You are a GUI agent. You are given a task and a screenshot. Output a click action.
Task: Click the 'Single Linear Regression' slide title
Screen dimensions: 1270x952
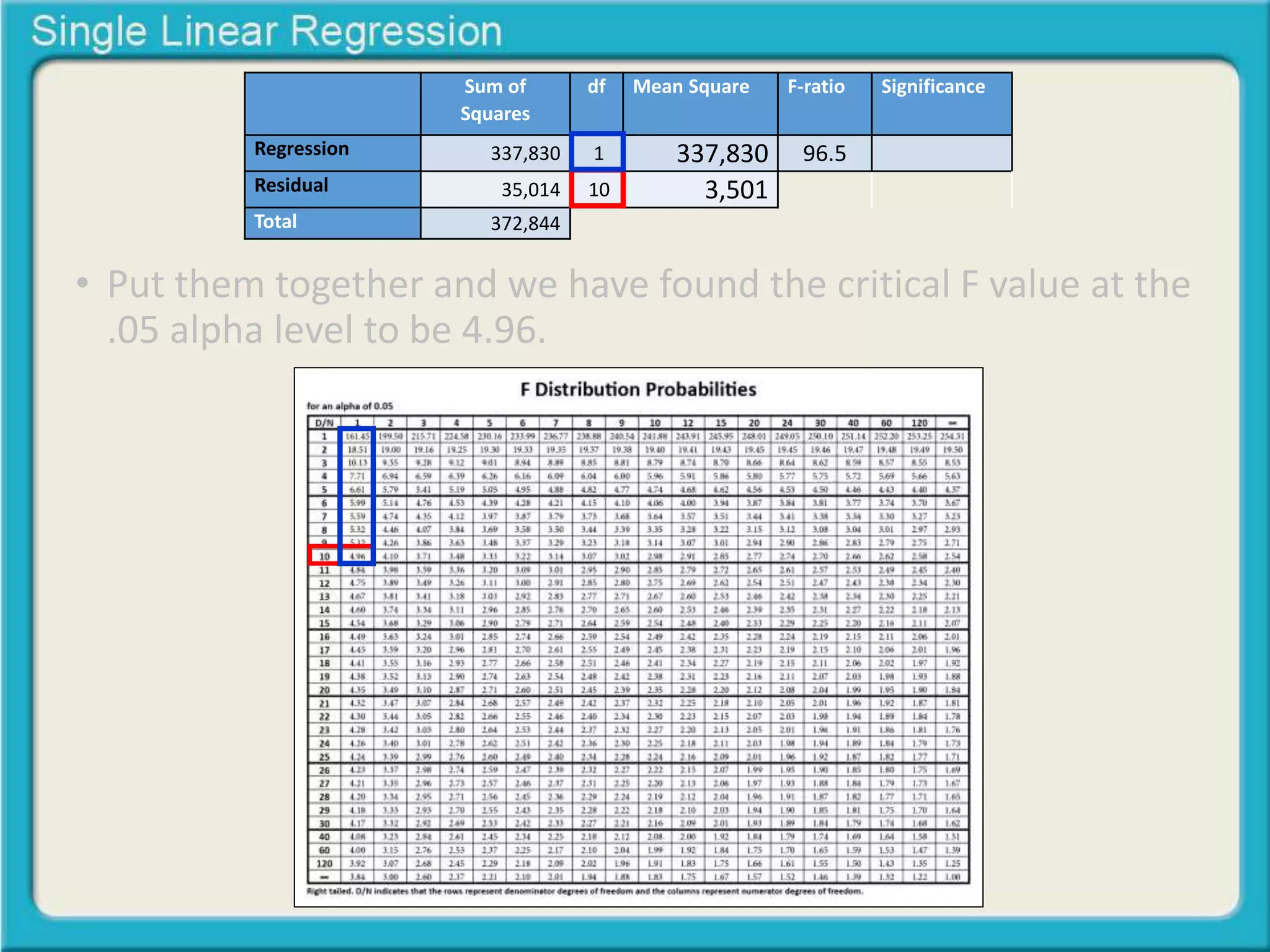tap(267, 32)
